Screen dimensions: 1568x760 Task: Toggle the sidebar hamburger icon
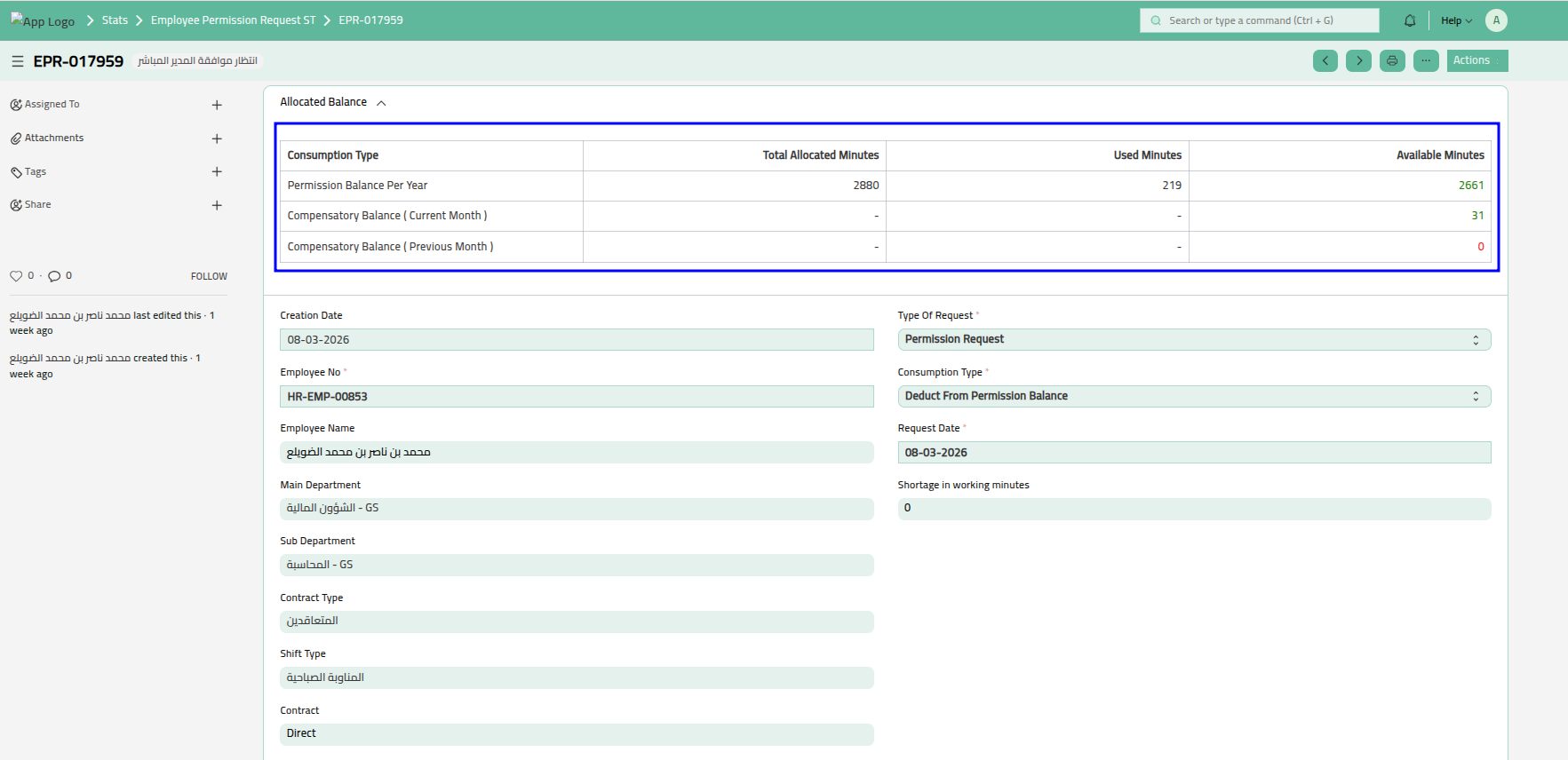click(17, 61)
